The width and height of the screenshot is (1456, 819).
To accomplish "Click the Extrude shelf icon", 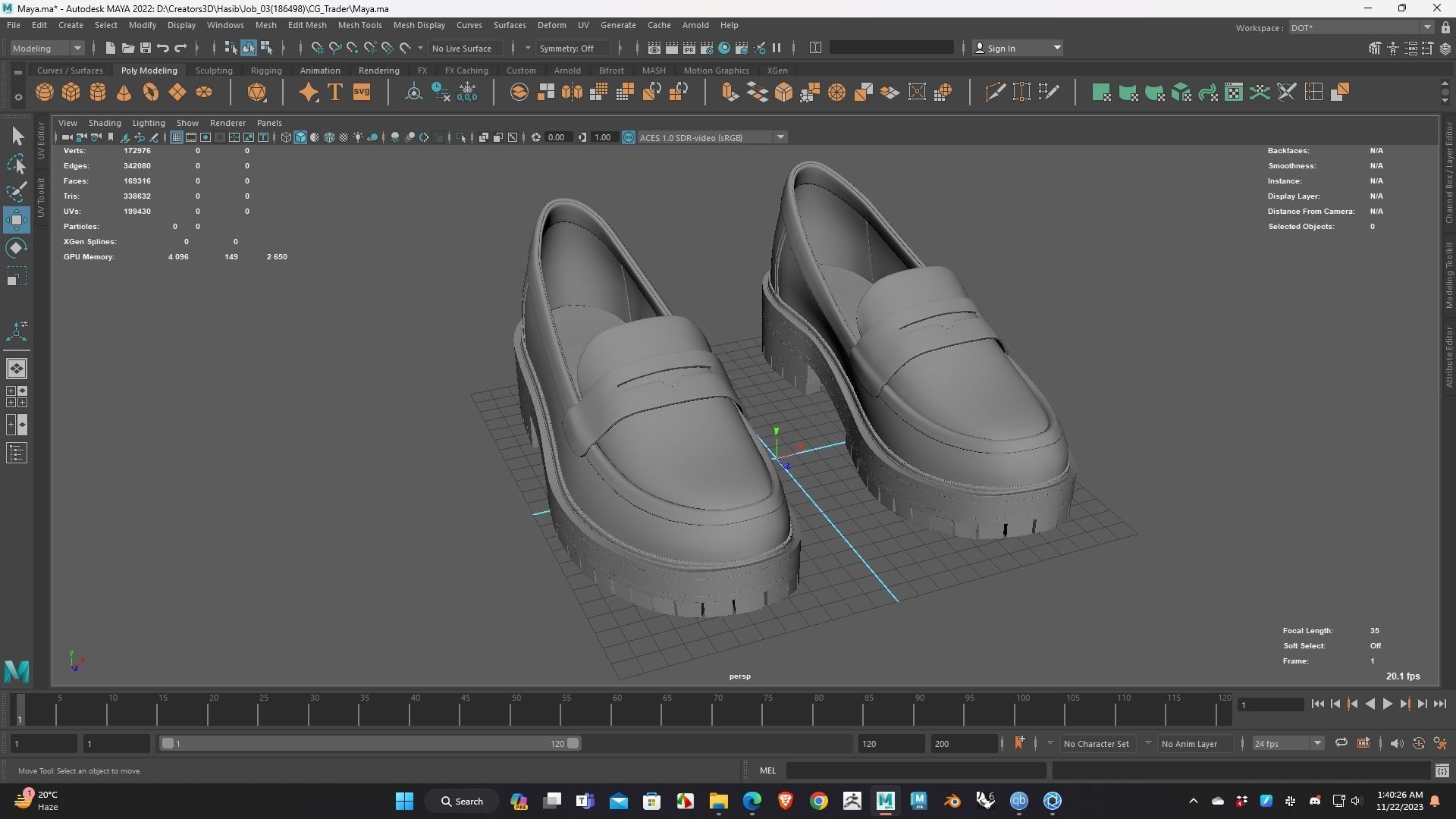I will tap(730, 93).
